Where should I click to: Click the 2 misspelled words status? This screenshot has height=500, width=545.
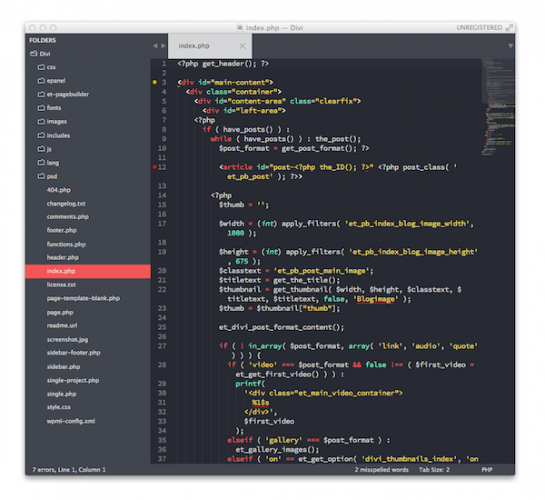pos(381,470)
